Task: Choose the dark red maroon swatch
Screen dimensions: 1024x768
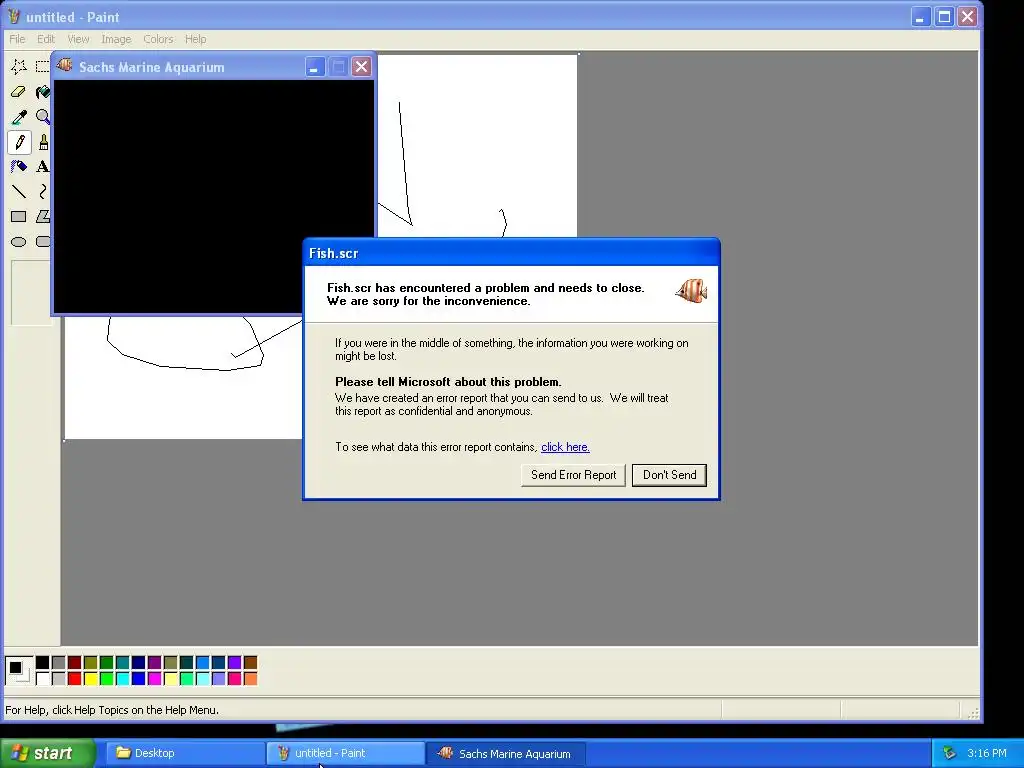Action: [x=74, y=663]
